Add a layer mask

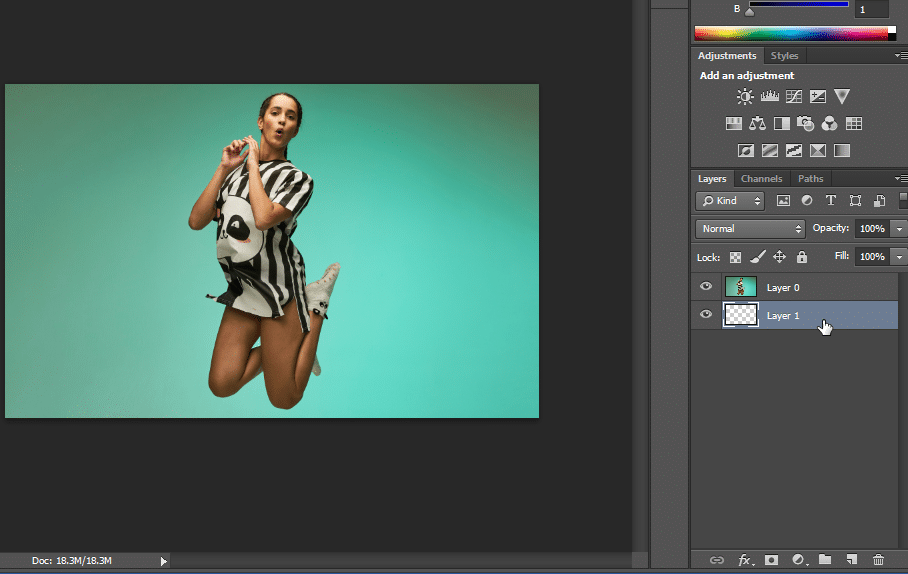click(x=771, y=560)
